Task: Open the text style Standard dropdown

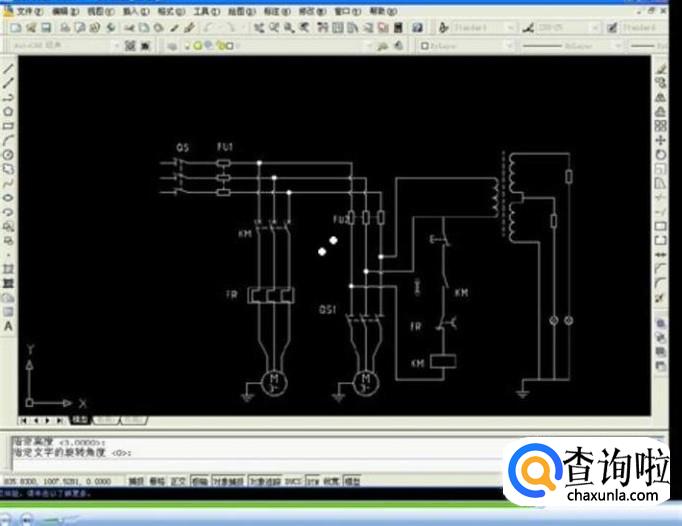Action: tap(510, 28)
